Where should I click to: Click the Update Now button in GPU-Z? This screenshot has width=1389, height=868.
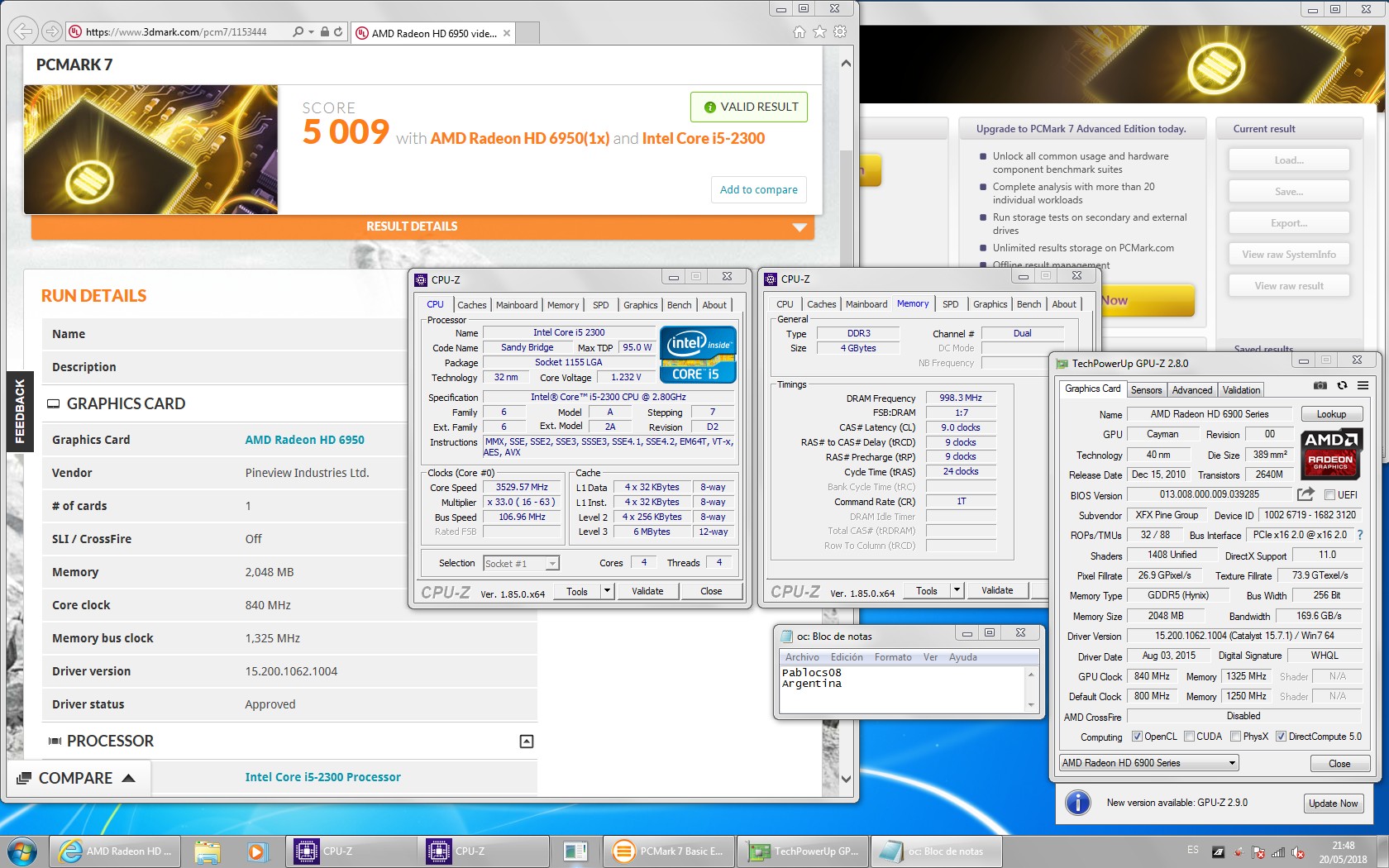(1333, 804)
